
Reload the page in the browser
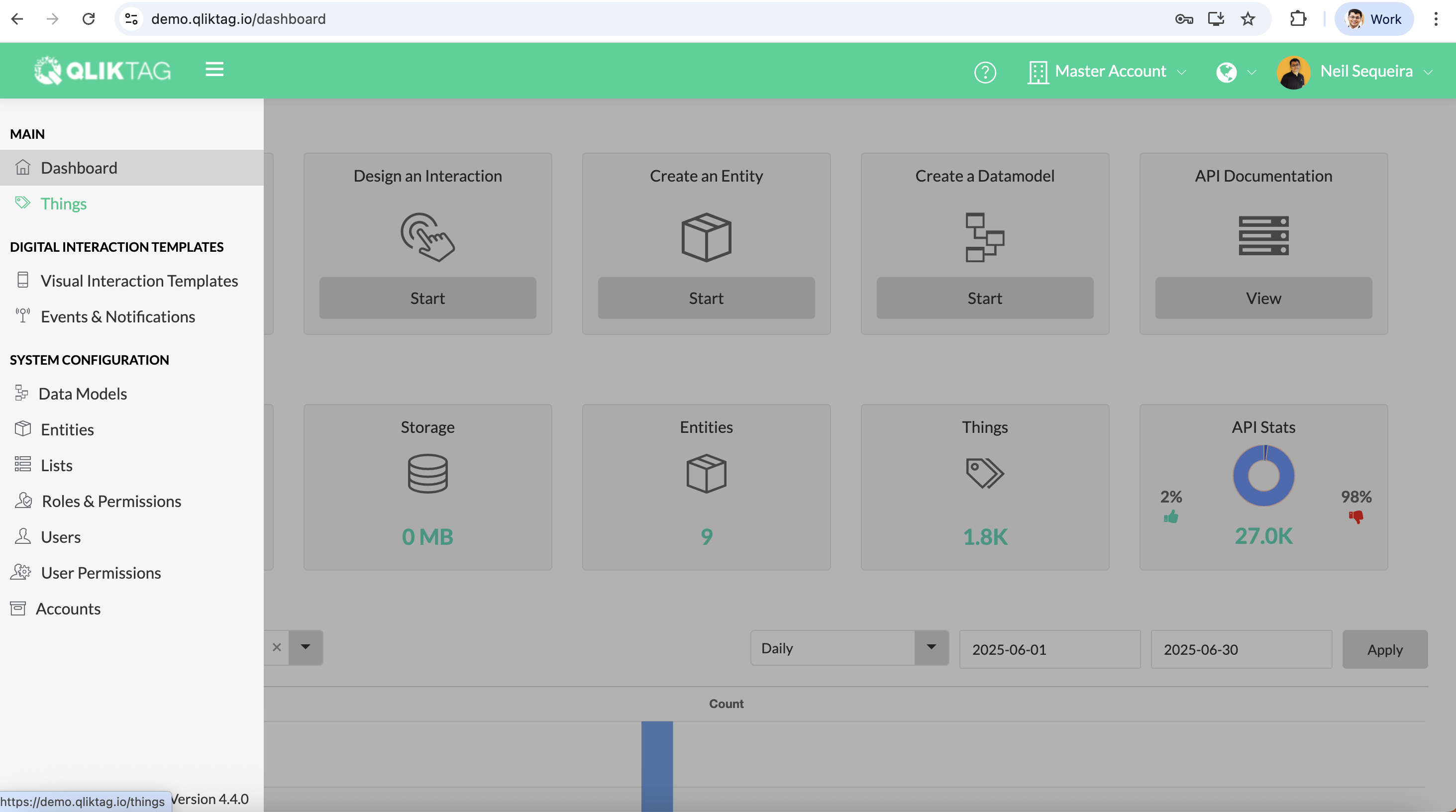point(88,19)
